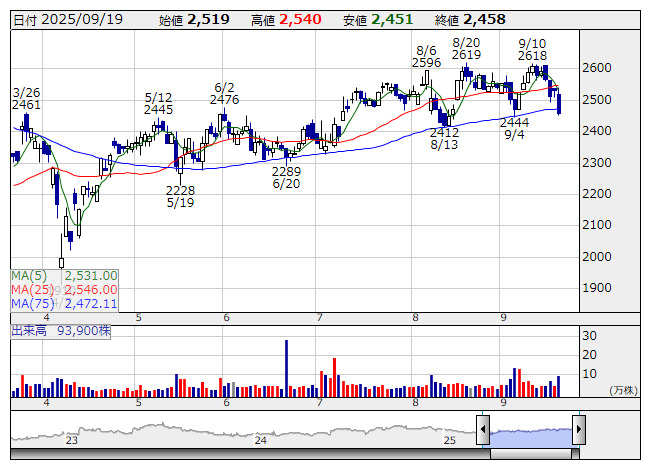653x470 pixels.
Task: Click the 1900 price axis label
Action: coord(597,288)
